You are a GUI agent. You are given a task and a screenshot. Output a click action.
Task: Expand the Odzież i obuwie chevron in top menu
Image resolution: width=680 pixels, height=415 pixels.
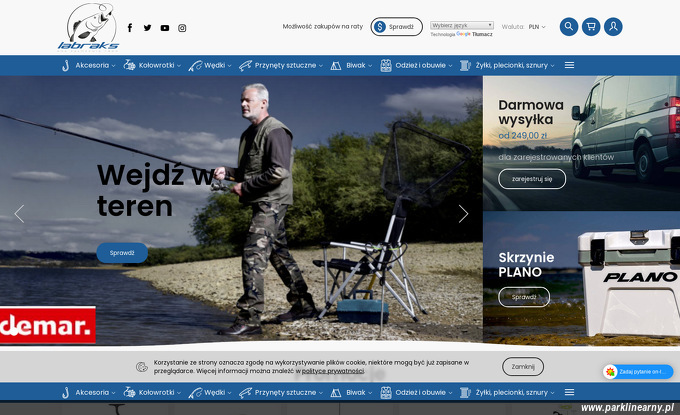click(450, 66)
